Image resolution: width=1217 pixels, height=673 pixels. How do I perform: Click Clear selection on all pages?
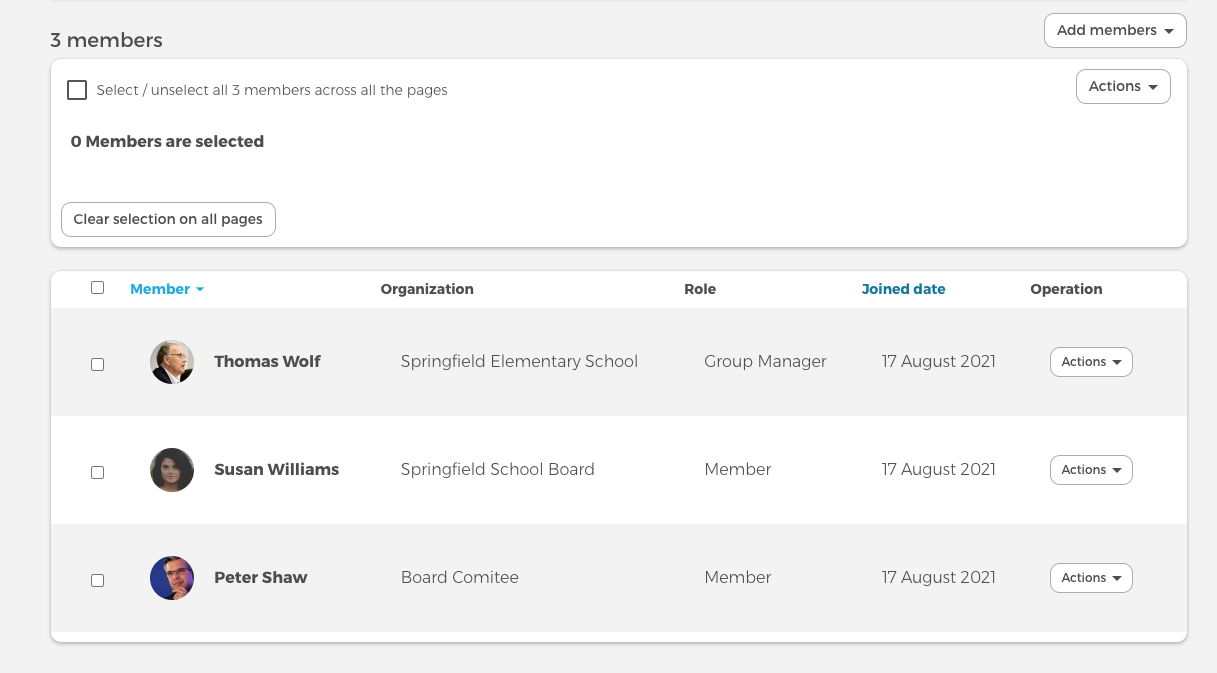click(x=168, y=219)
